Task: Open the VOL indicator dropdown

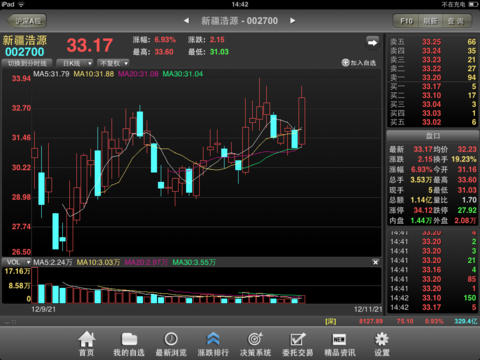Action: click(x=17, y=262)
